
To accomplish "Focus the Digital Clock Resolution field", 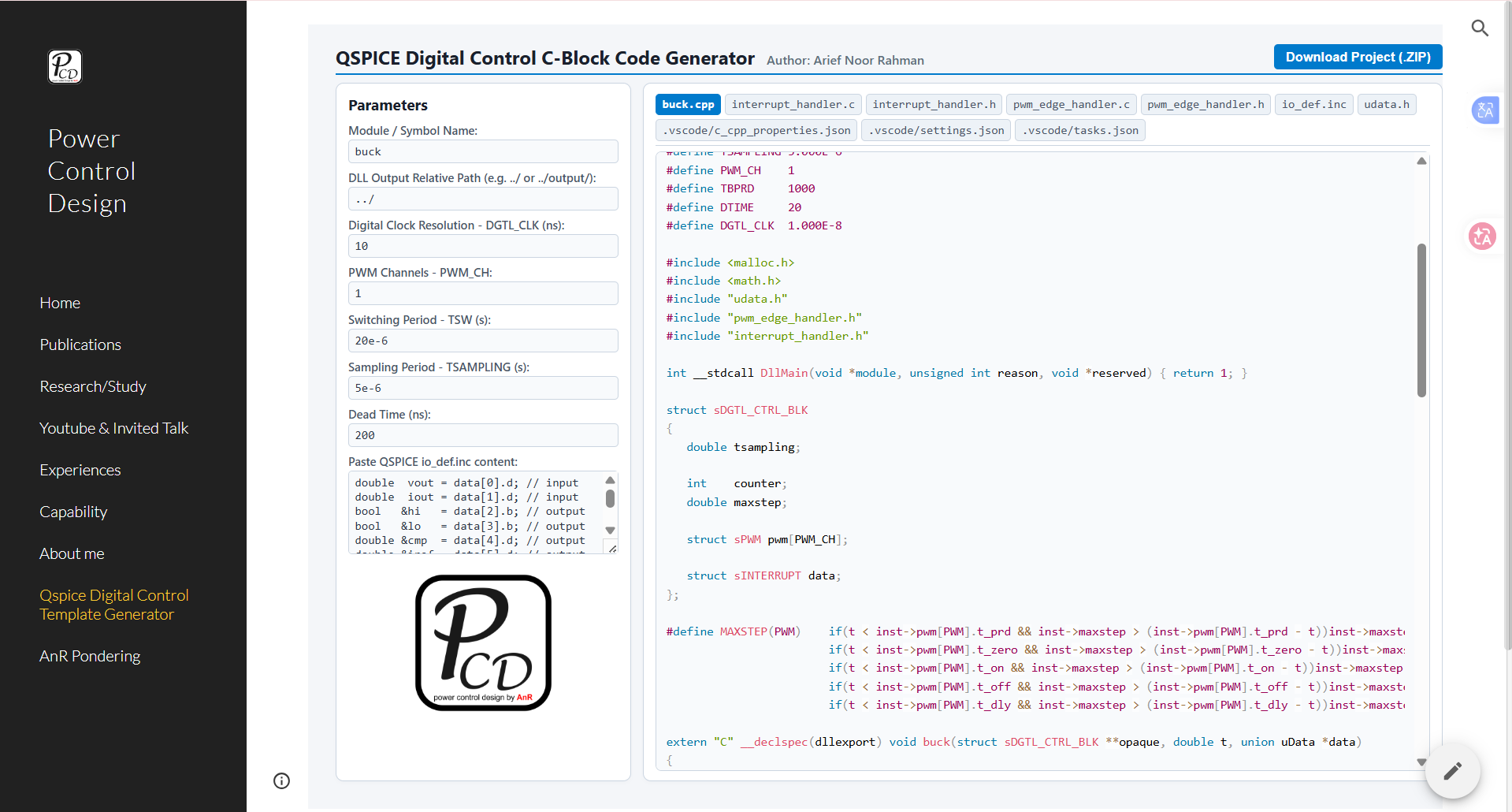I will 483,246.
